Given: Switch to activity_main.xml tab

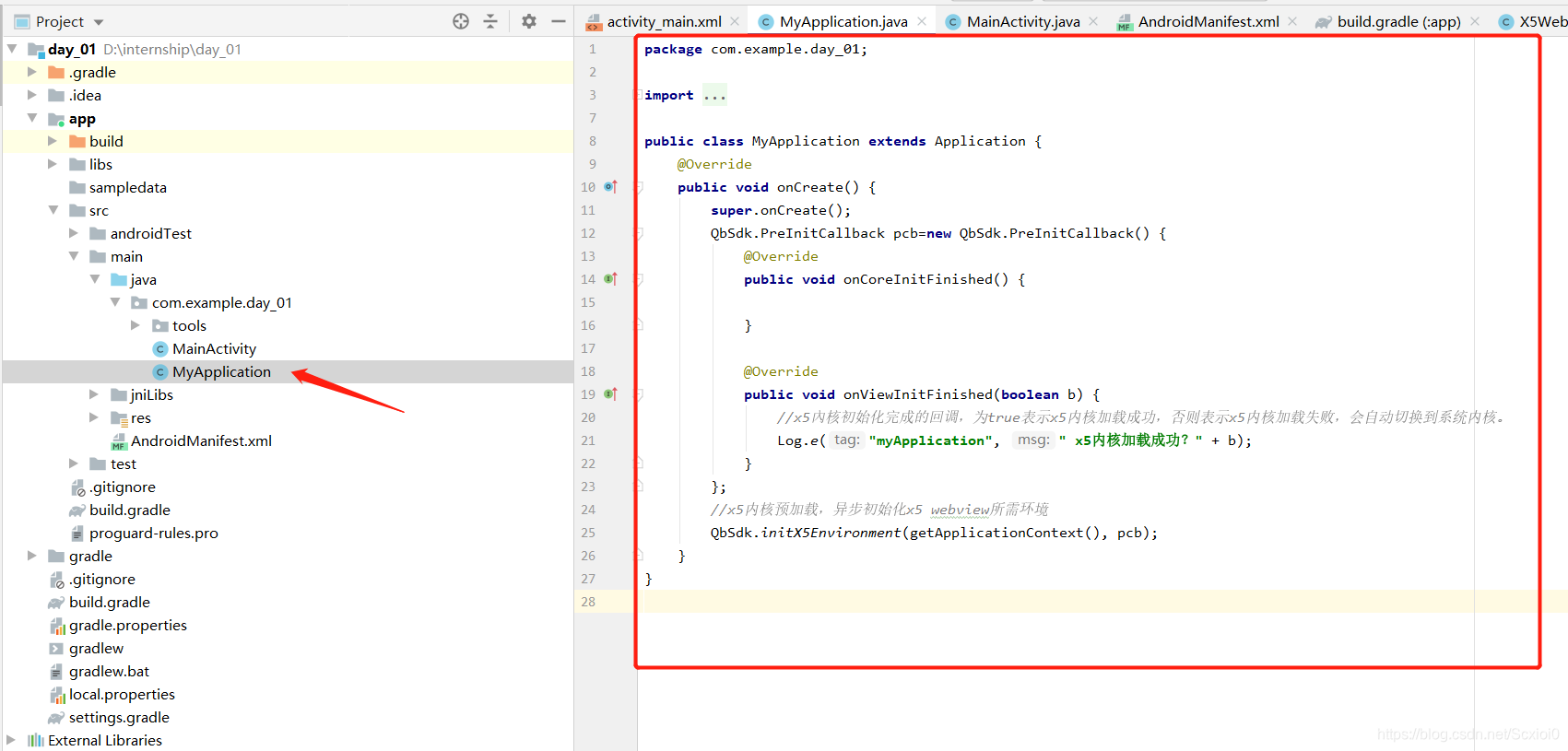Looking at the screenshot, I should (664, 21).
